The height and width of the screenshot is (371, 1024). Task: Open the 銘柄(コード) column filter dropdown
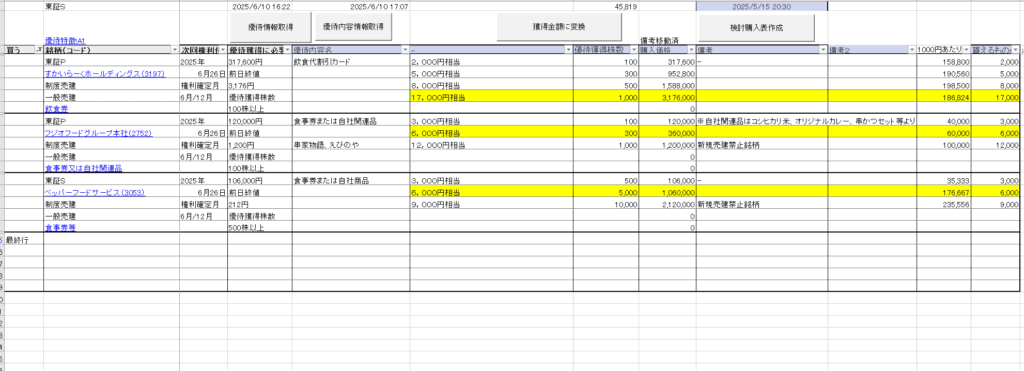pos(174,50)
